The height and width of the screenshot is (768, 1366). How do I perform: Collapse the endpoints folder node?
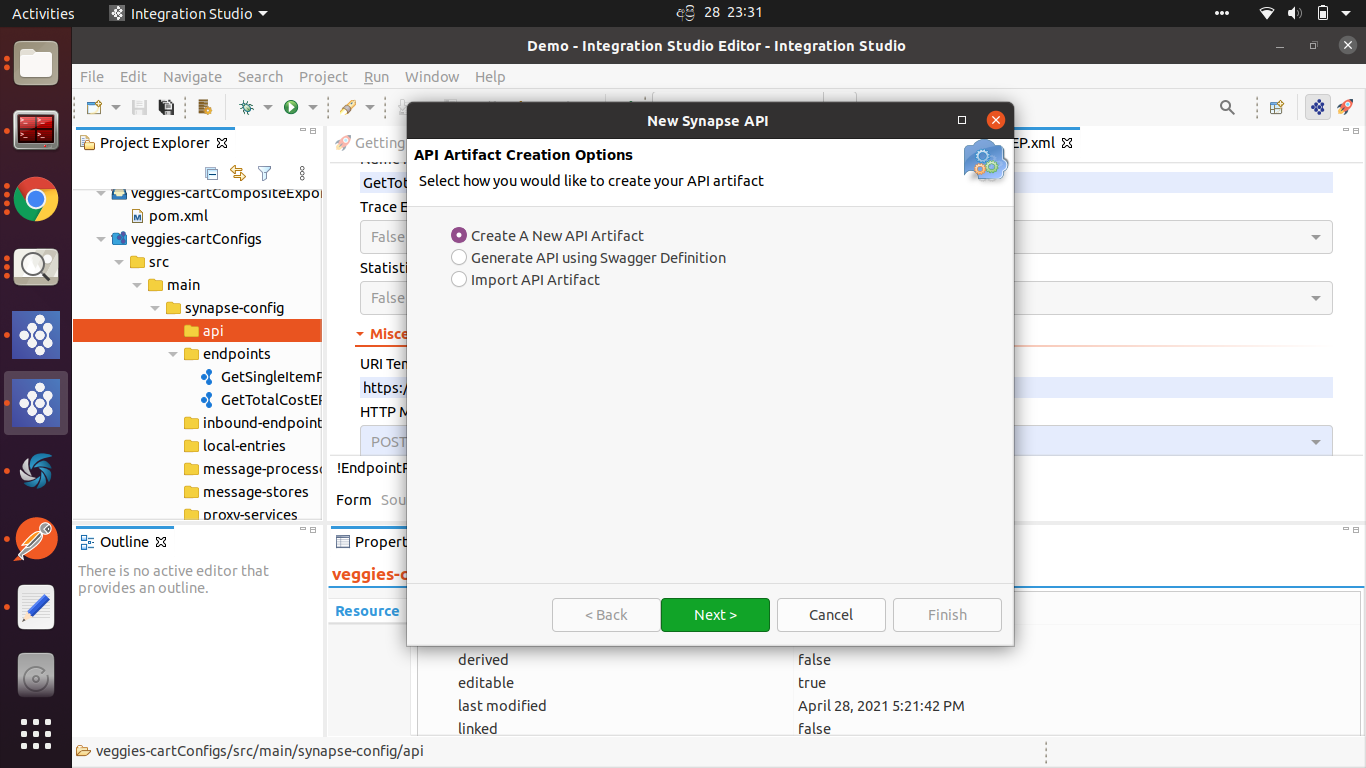173,354
